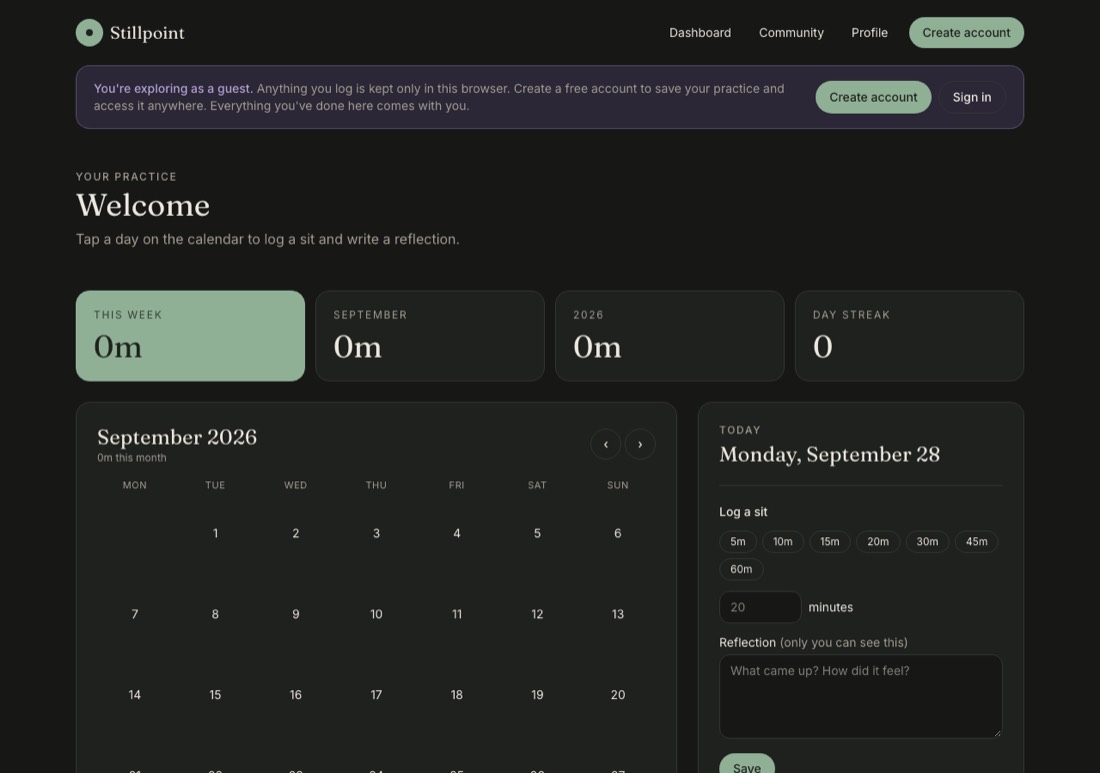Select September 13 on the calendar
The image size is (1100, 773).
(617, 614)
